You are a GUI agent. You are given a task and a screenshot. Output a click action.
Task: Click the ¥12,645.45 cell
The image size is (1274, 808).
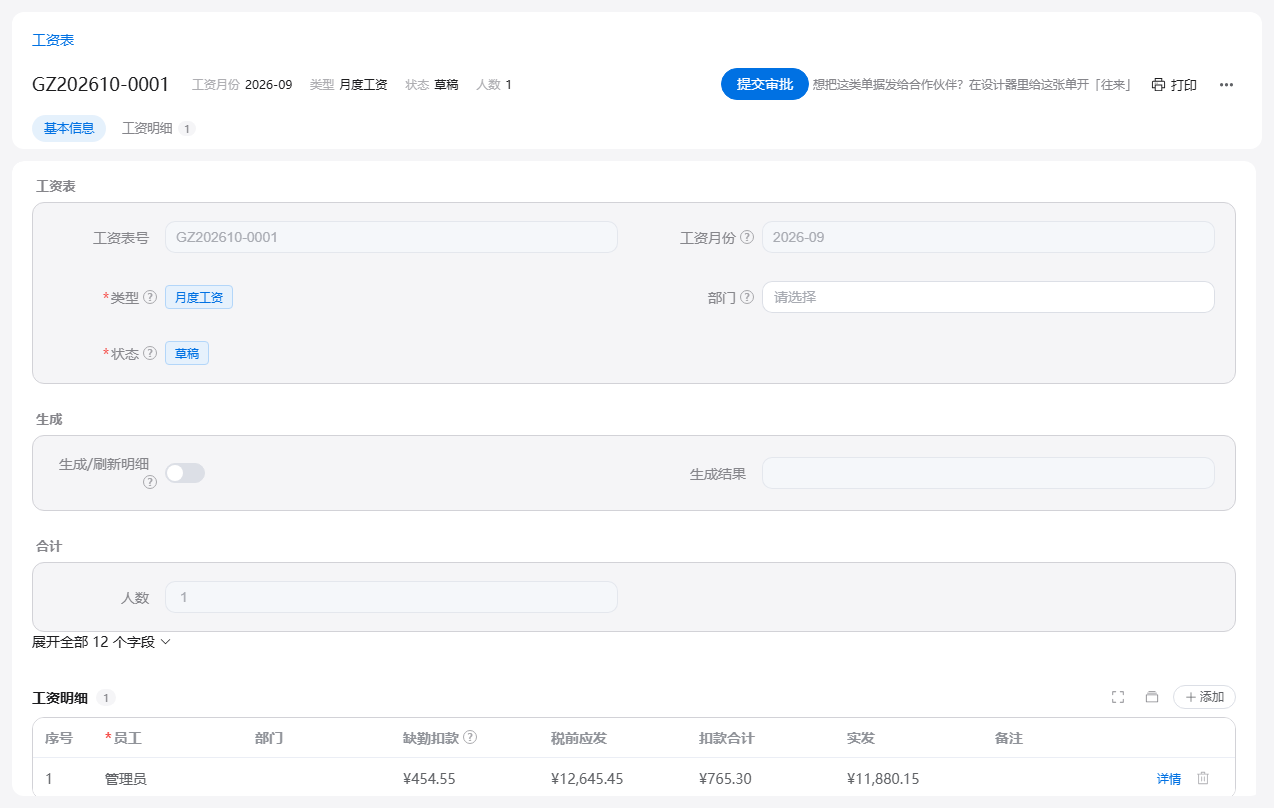tap(587, 778)
